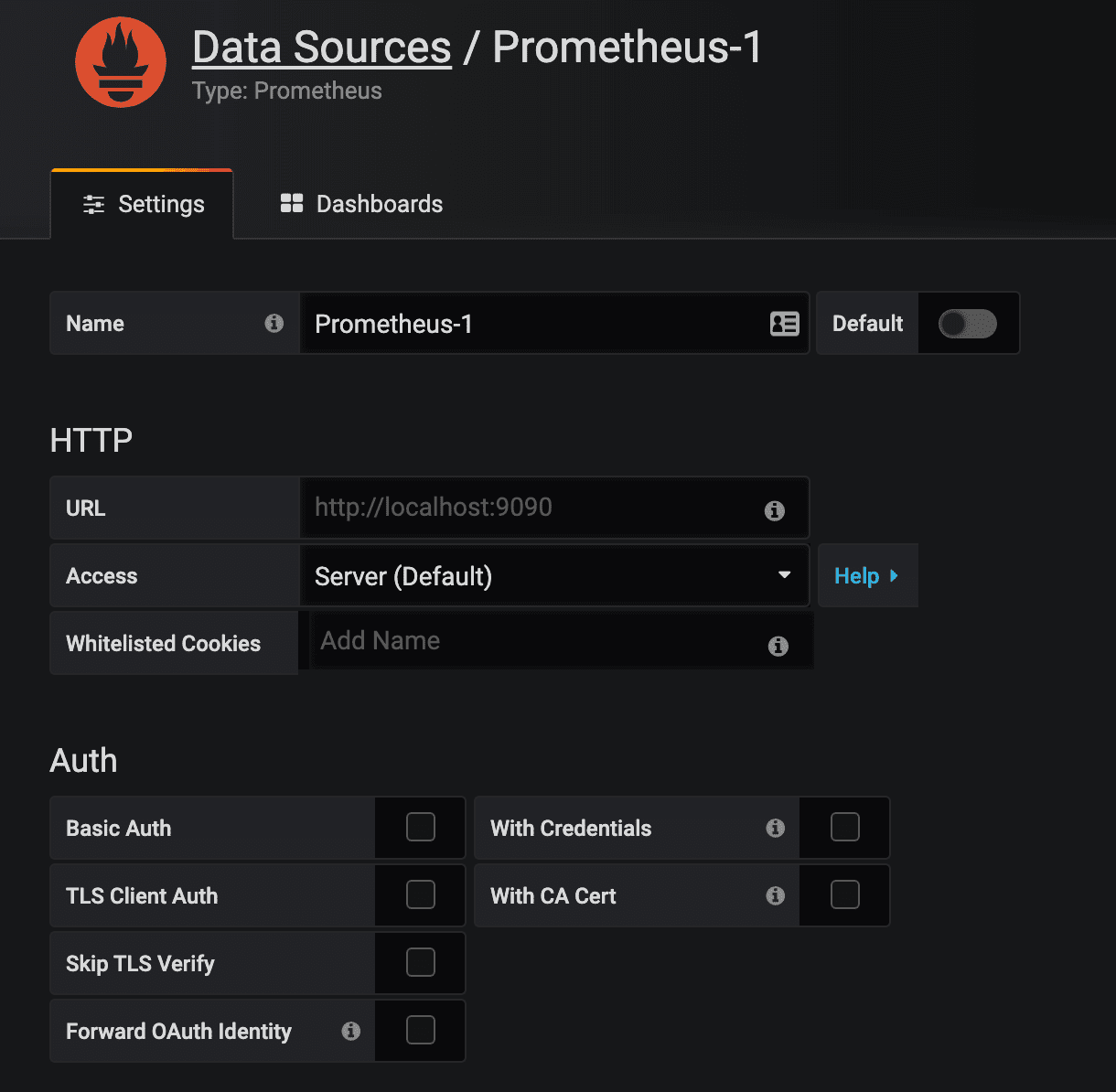
Task: Click the info icon in URL field
Action: tap(775, 510)
